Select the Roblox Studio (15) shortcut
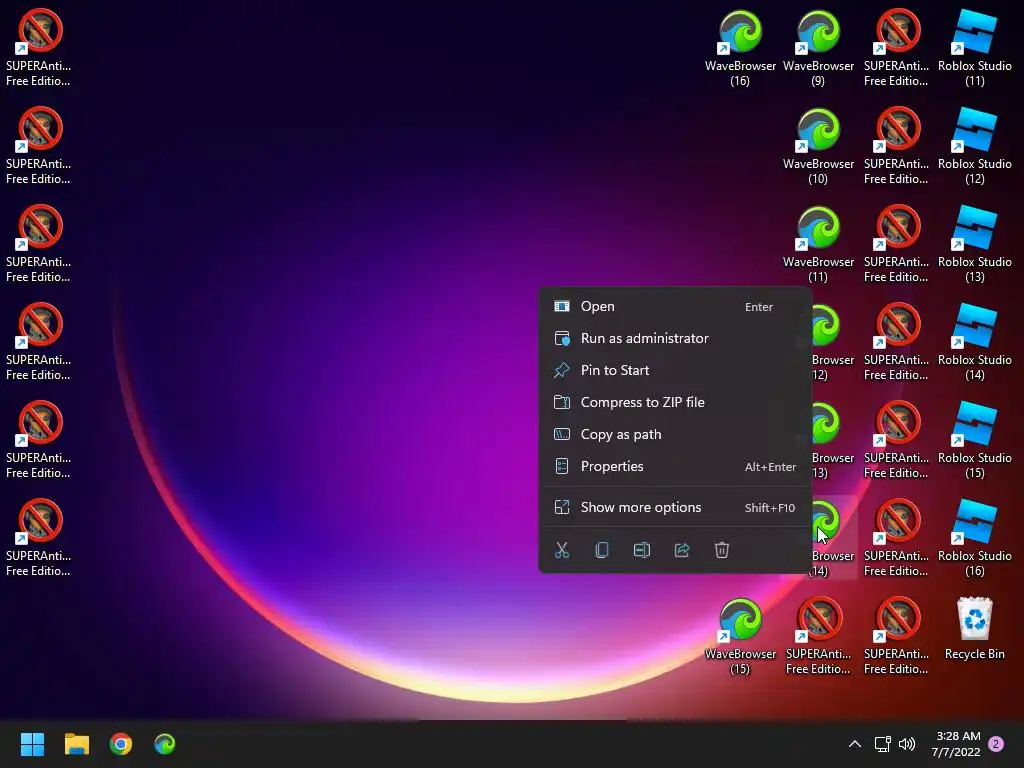The width and height of the screenshot is (1024, 768). tap(974, 440)
